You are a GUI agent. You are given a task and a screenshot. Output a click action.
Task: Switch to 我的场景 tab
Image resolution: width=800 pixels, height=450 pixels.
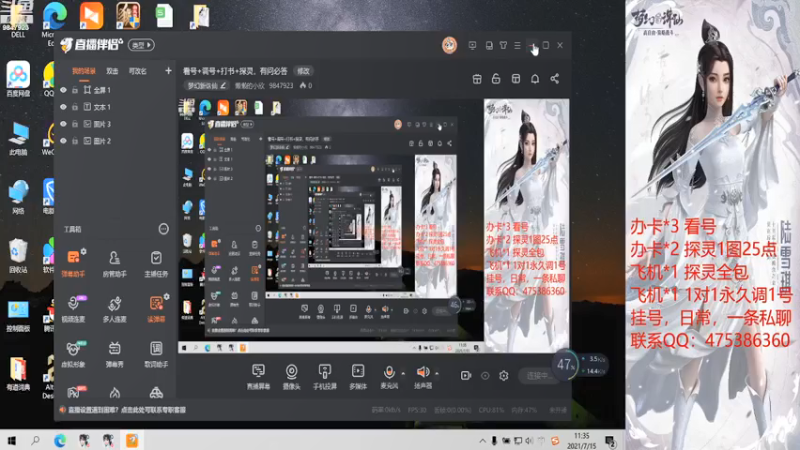84,71
